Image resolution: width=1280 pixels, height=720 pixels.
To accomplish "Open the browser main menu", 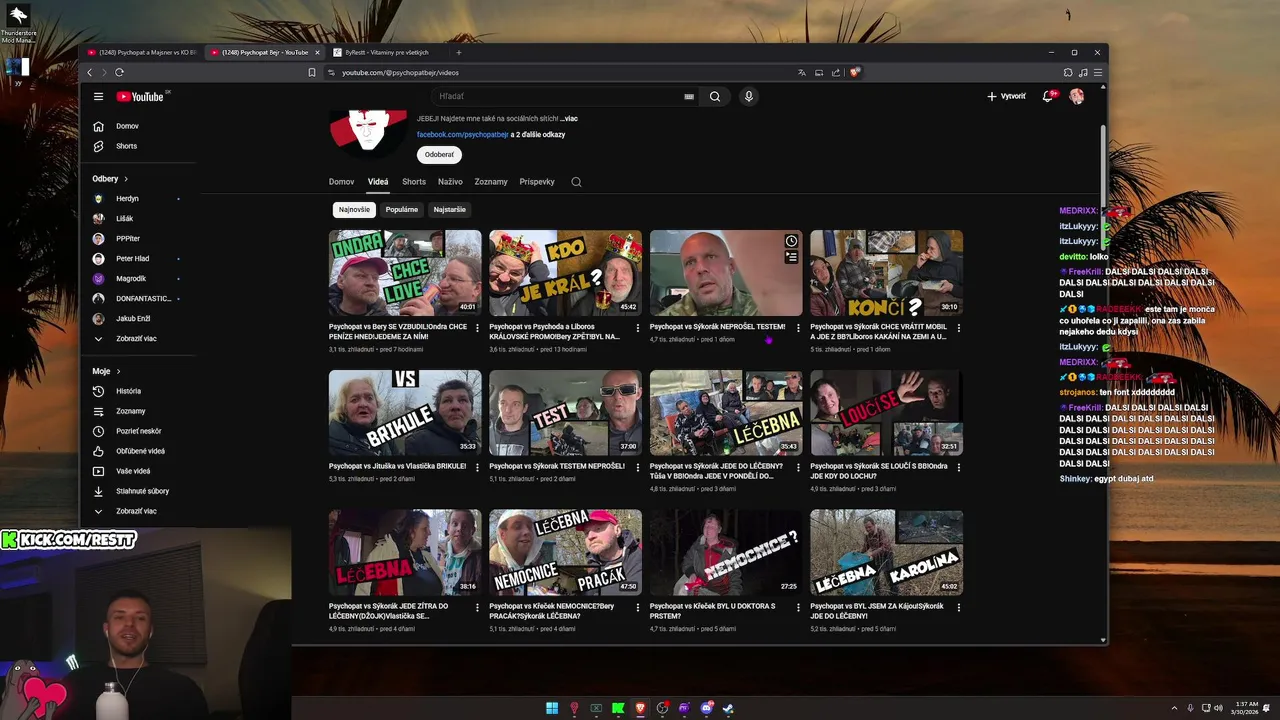I will [1098, 72].
